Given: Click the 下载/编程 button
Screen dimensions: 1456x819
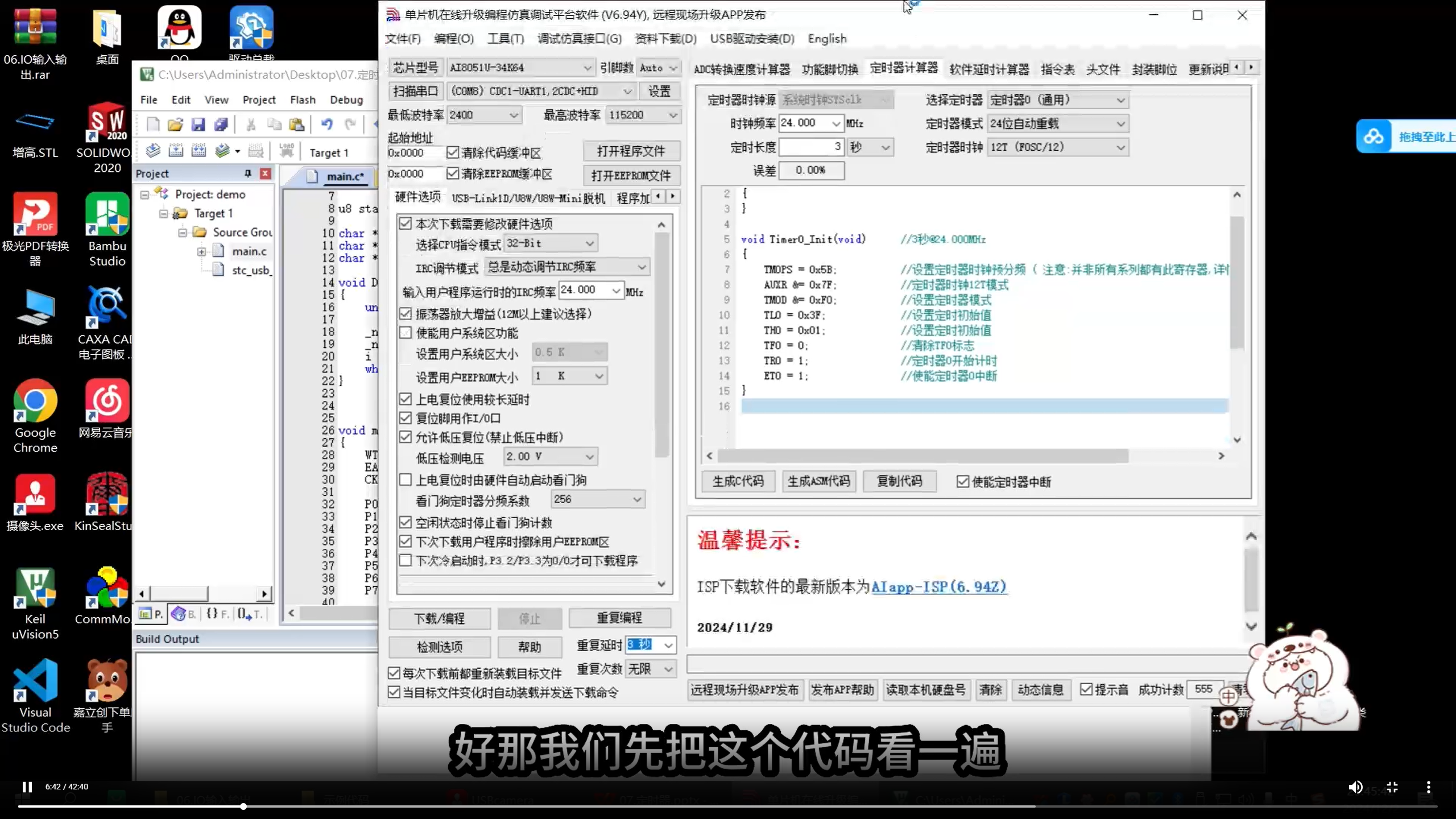Looking at the screenshot, I should point(439,618).
